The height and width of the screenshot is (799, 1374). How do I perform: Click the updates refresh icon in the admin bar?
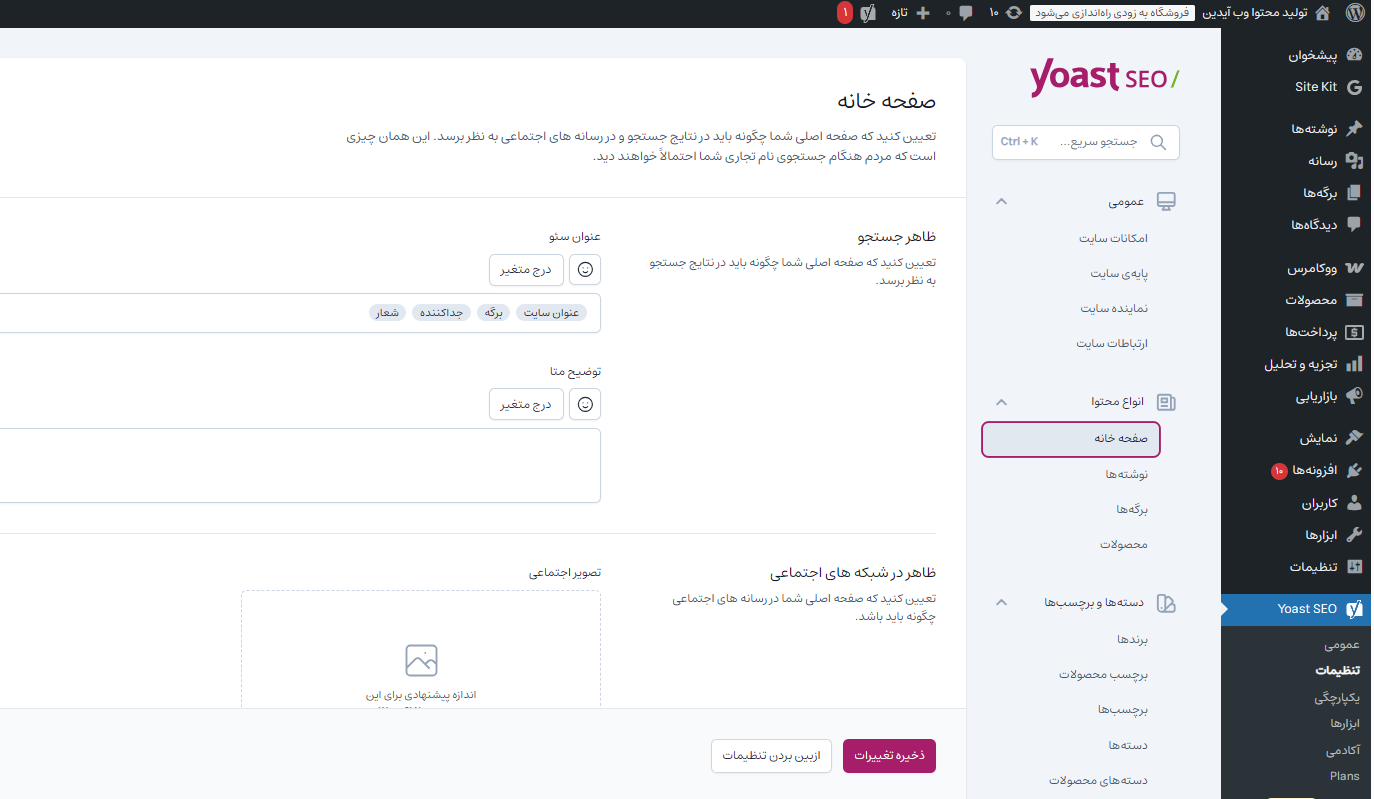click(1013, 13)
